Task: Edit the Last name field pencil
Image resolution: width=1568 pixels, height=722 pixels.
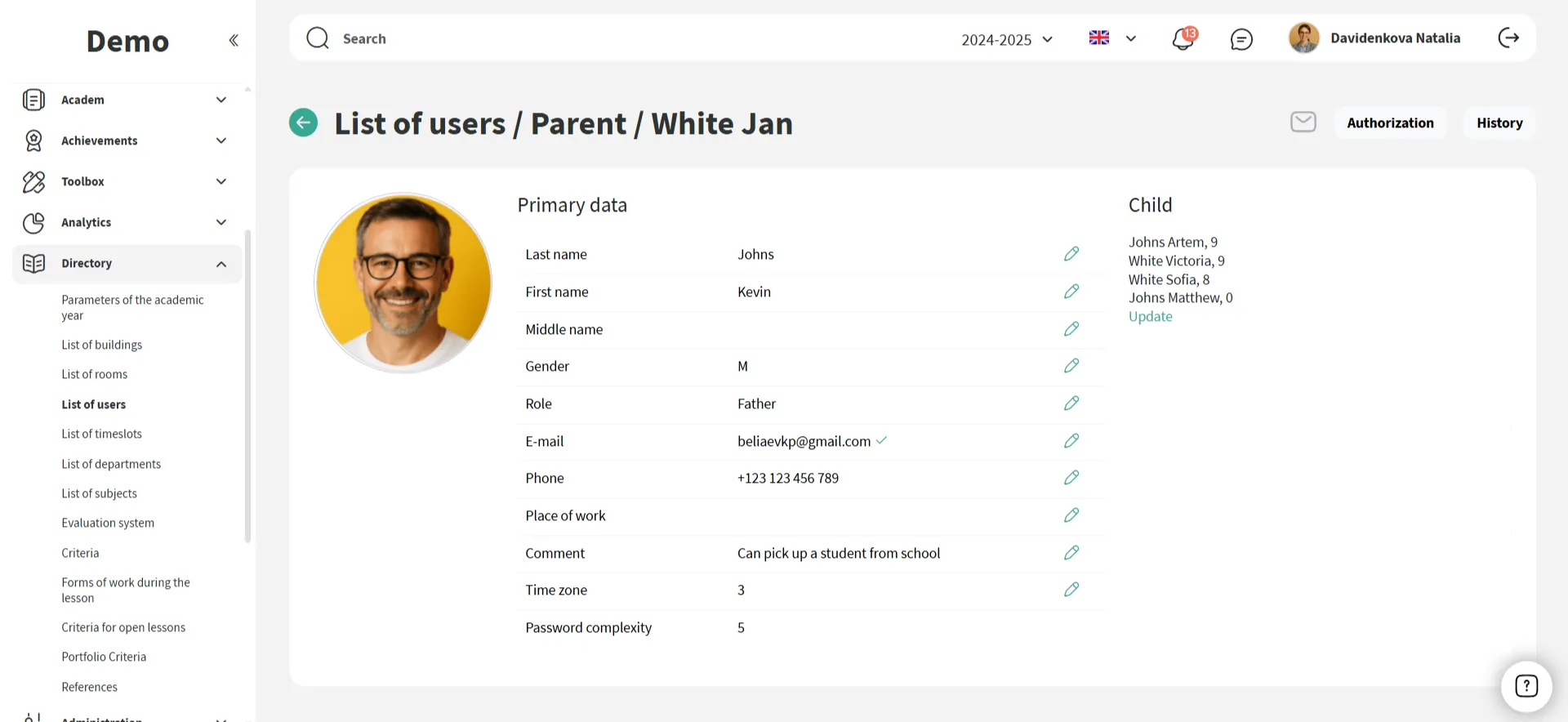Action: 1071,254
